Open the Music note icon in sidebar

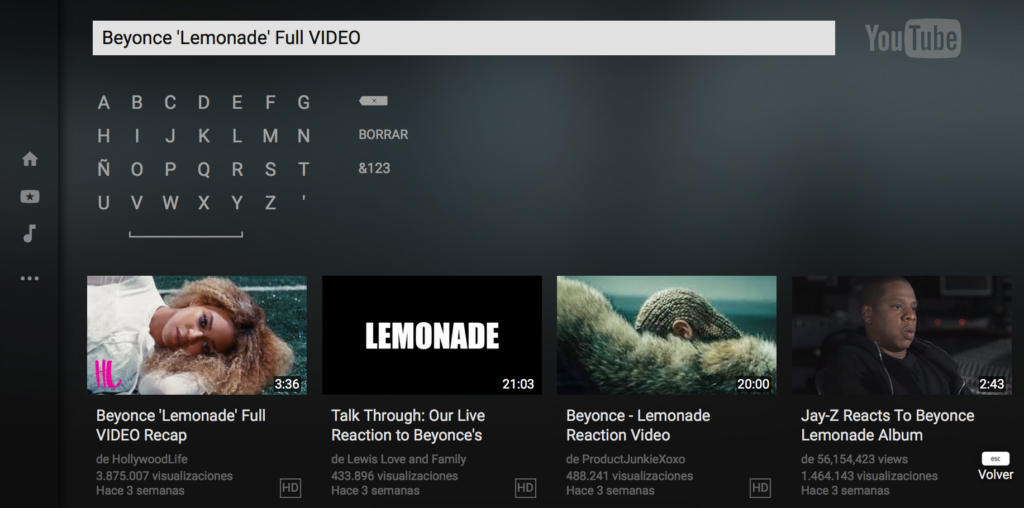click(x=29, y=234)
